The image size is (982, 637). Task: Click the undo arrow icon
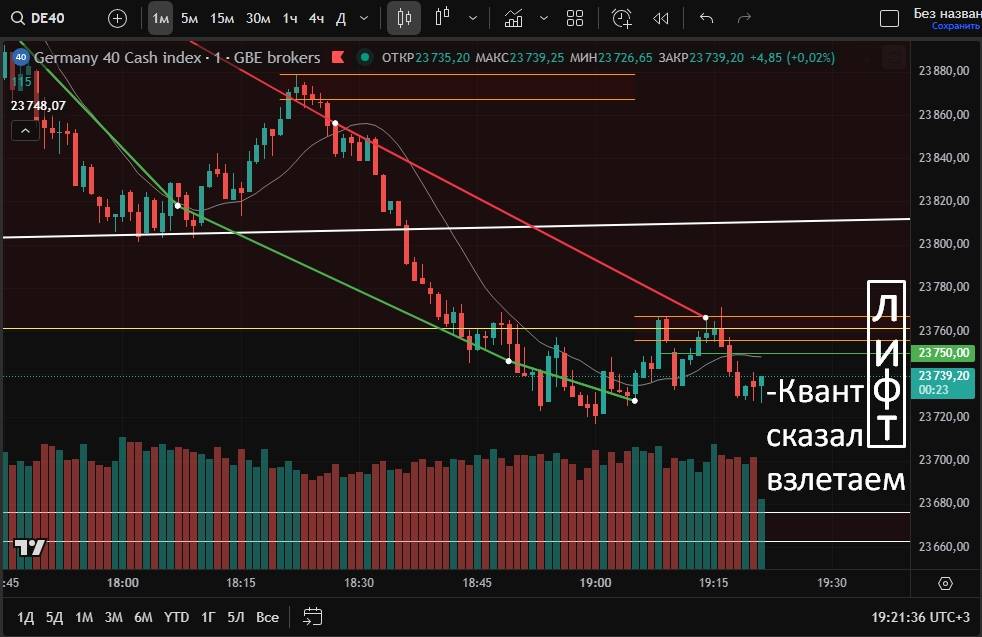coord(707,18)
